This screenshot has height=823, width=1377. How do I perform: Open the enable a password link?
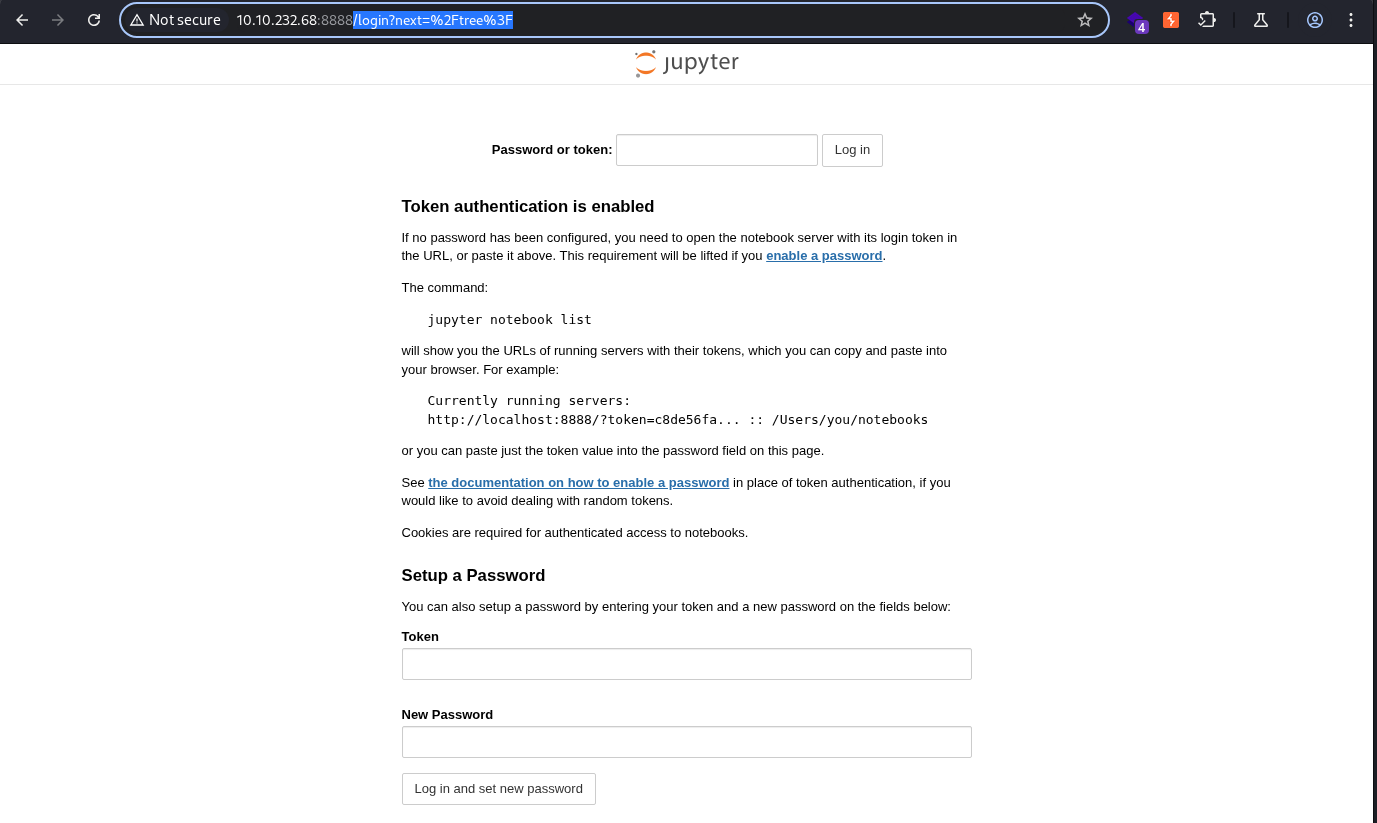tap(824, 256)
